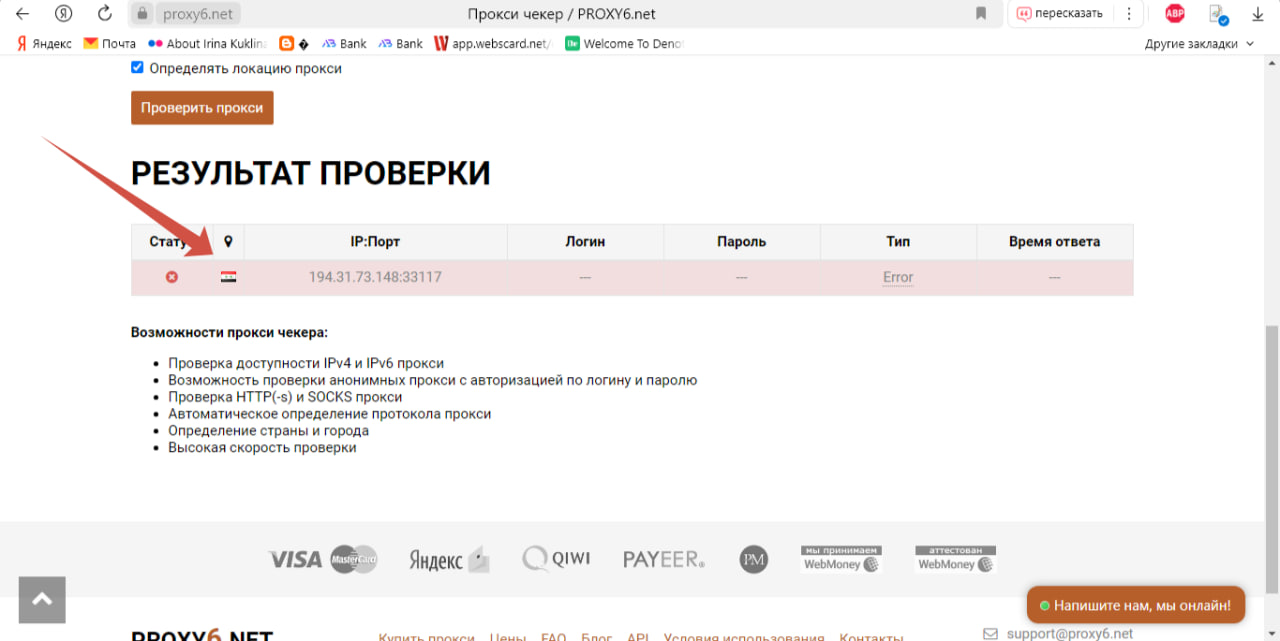The image size is (1280, 641).
Task: Click the Проверка HTTP(-s) и SOCKS прокси list item
Action: pyautogui.click(x=285, y=397)
